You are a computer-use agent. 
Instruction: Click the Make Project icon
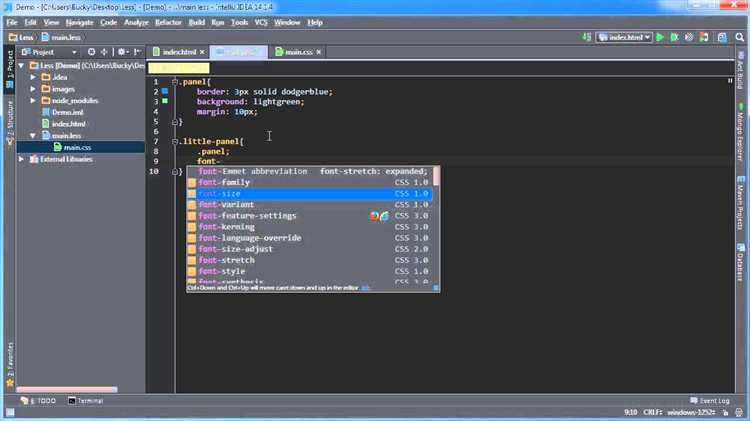click(584, 37)
